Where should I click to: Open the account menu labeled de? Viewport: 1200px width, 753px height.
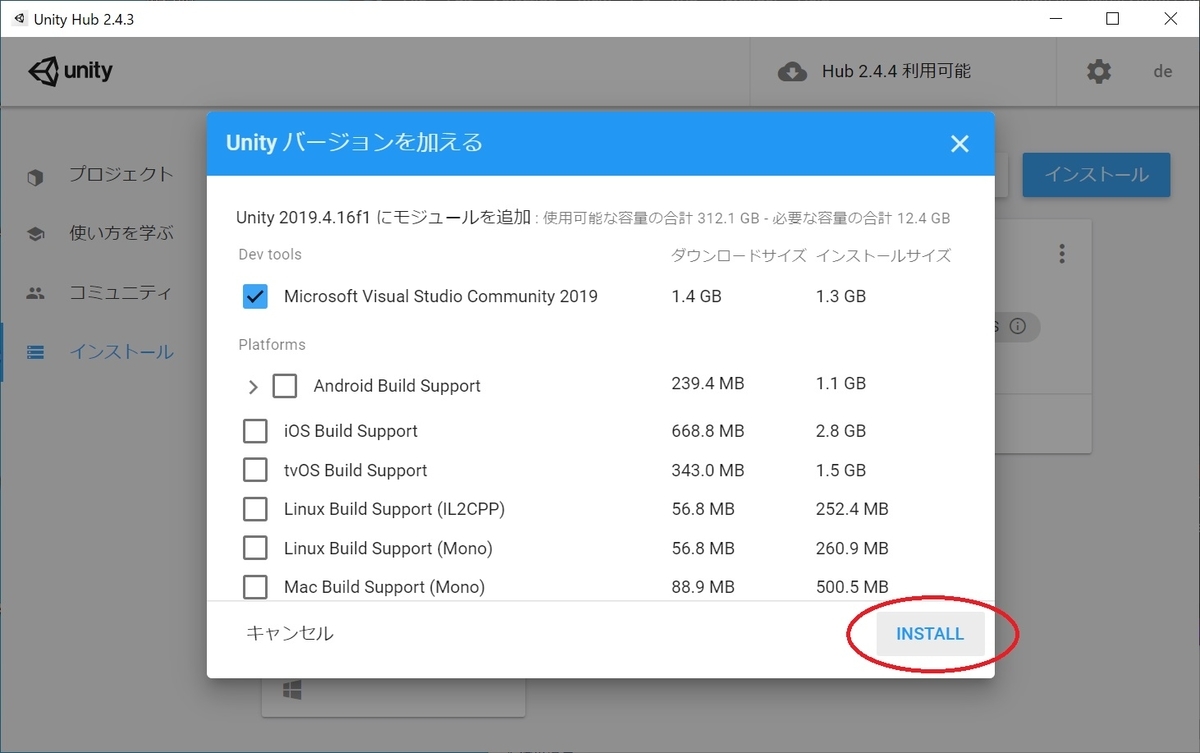pyautogui.click(x=1163, y=72)
